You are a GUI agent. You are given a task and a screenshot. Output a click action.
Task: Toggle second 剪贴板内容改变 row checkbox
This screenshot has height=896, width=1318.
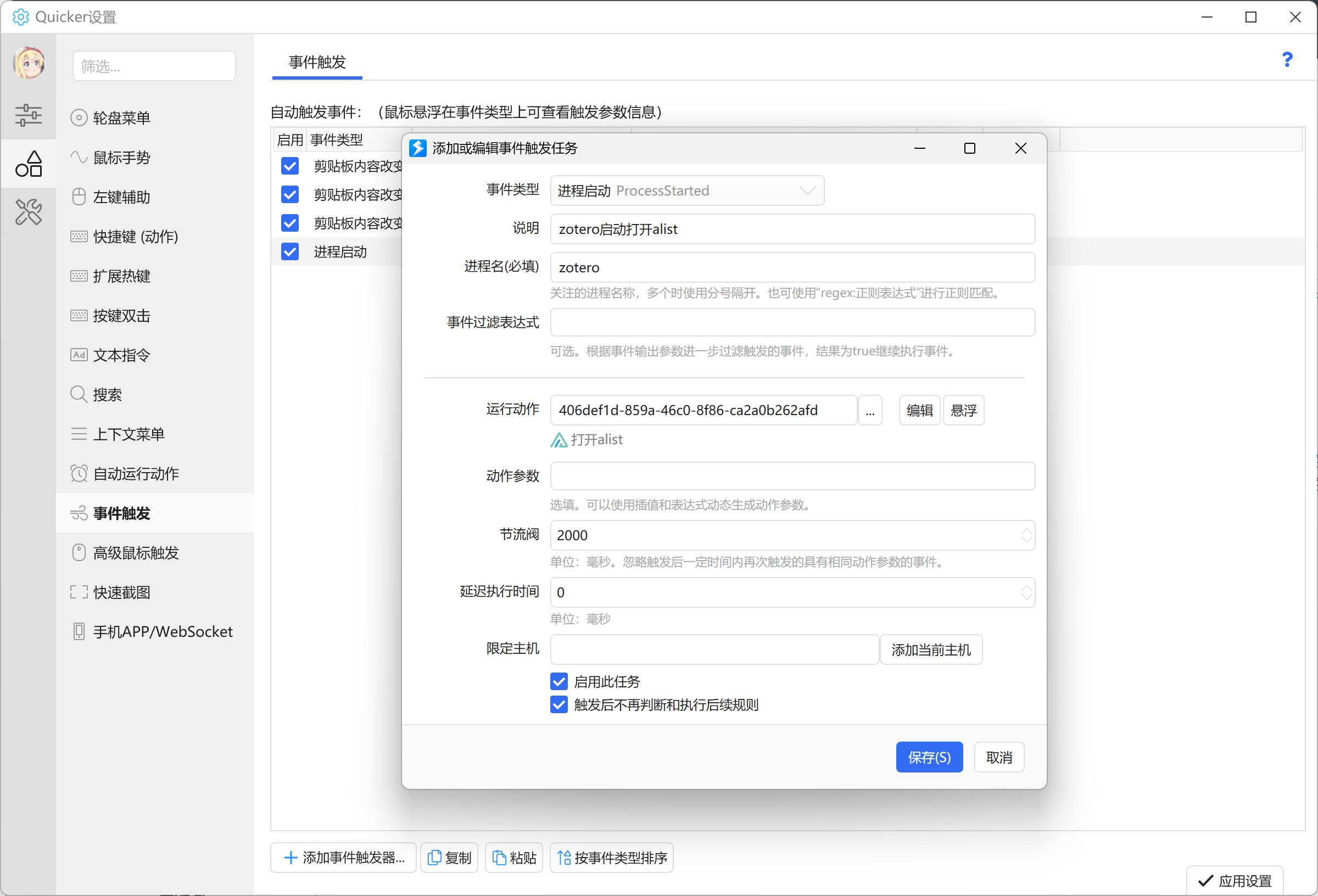290,194
